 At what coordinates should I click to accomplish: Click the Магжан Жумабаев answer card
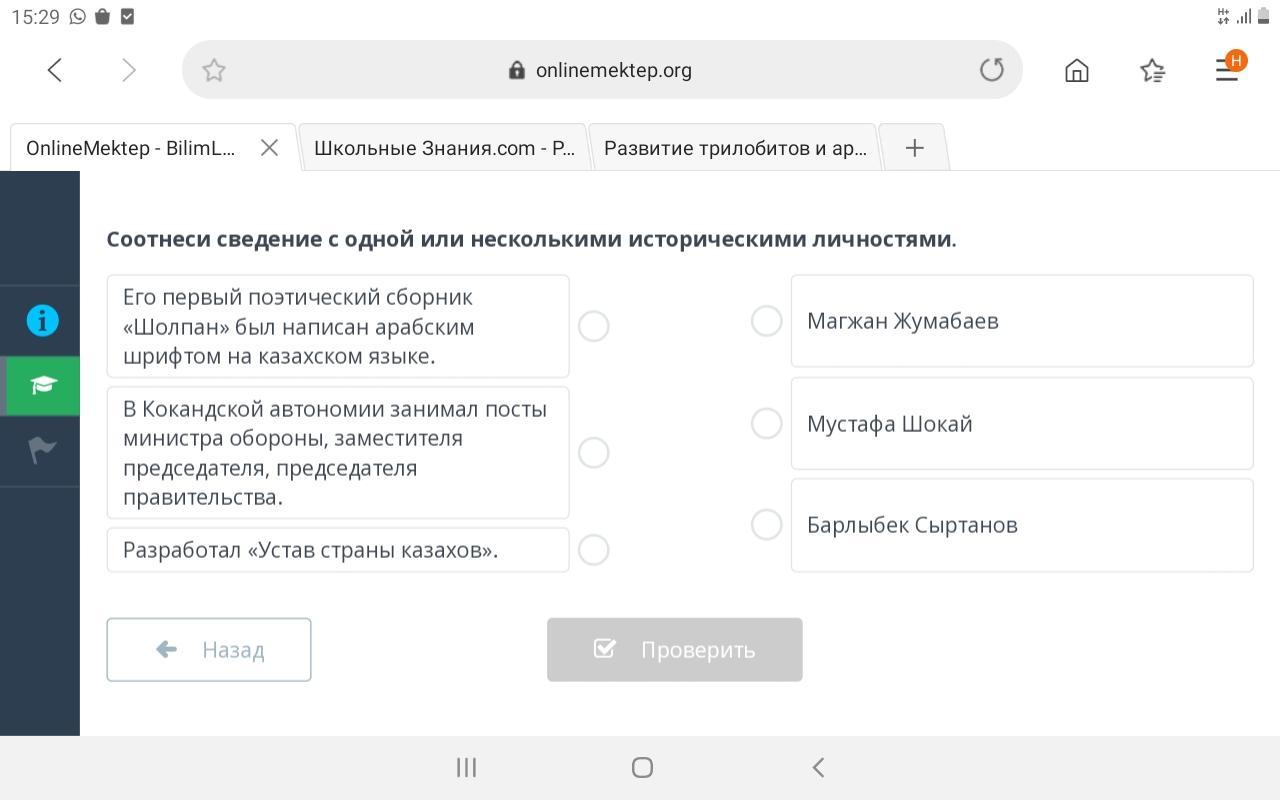coord(1022,321)
